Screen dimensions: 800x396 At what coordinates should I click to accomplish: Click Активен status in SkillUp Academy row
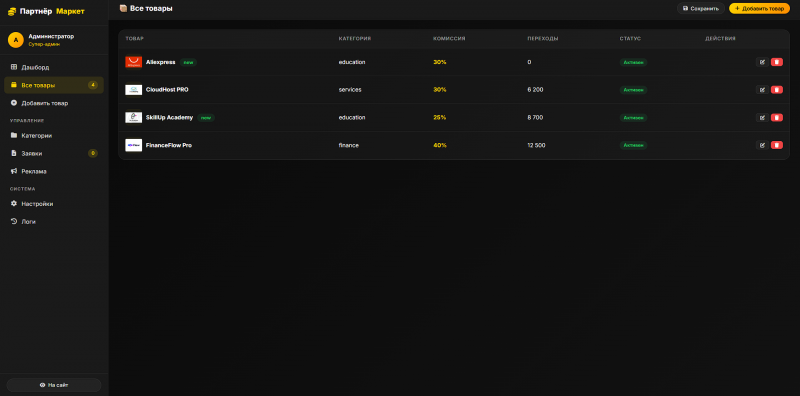tap(634, 117)
